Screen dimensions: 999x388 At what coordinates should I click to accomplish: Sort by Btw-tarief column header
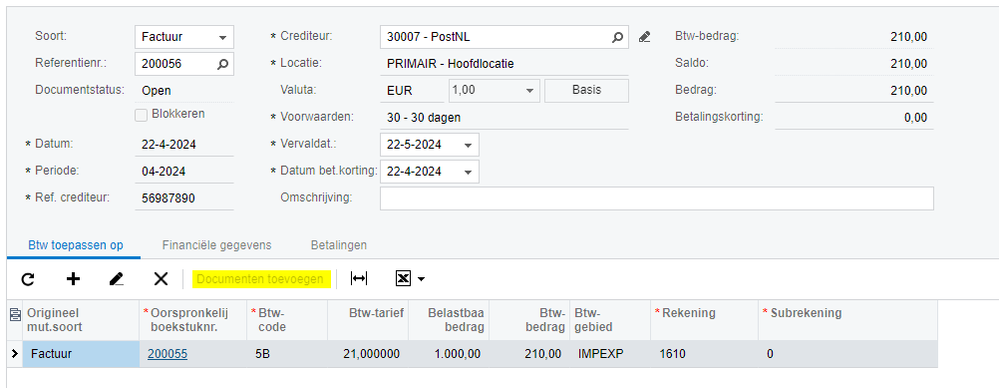(368, 320)
